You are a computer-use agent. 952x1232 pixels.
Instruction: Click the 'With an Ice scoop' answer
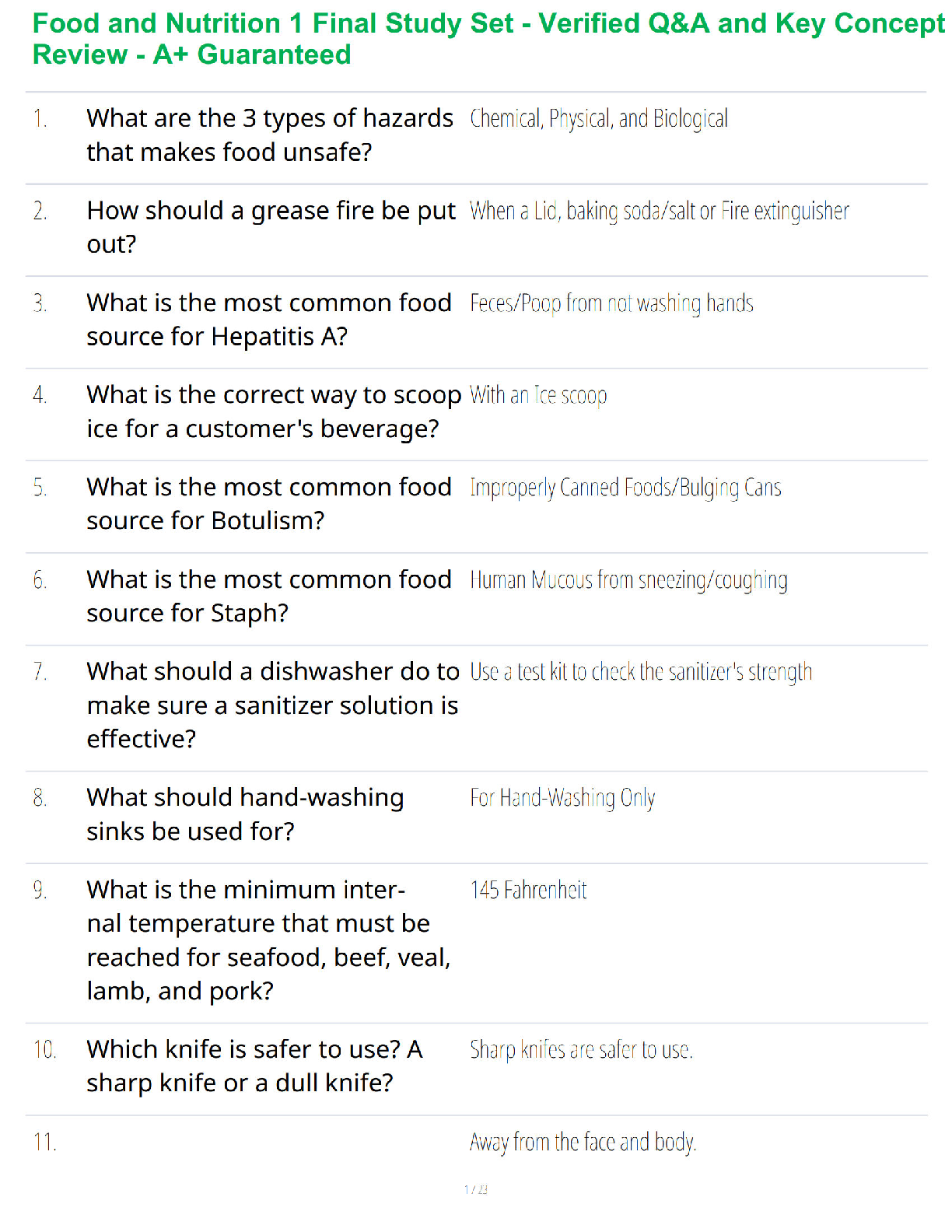(x=538, y=395)
